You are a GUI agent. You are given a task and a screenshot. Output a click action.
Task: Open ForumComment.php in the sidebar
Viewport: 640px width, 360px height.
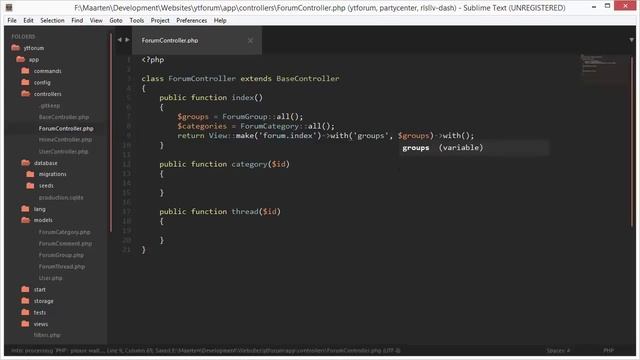[65, 244]
